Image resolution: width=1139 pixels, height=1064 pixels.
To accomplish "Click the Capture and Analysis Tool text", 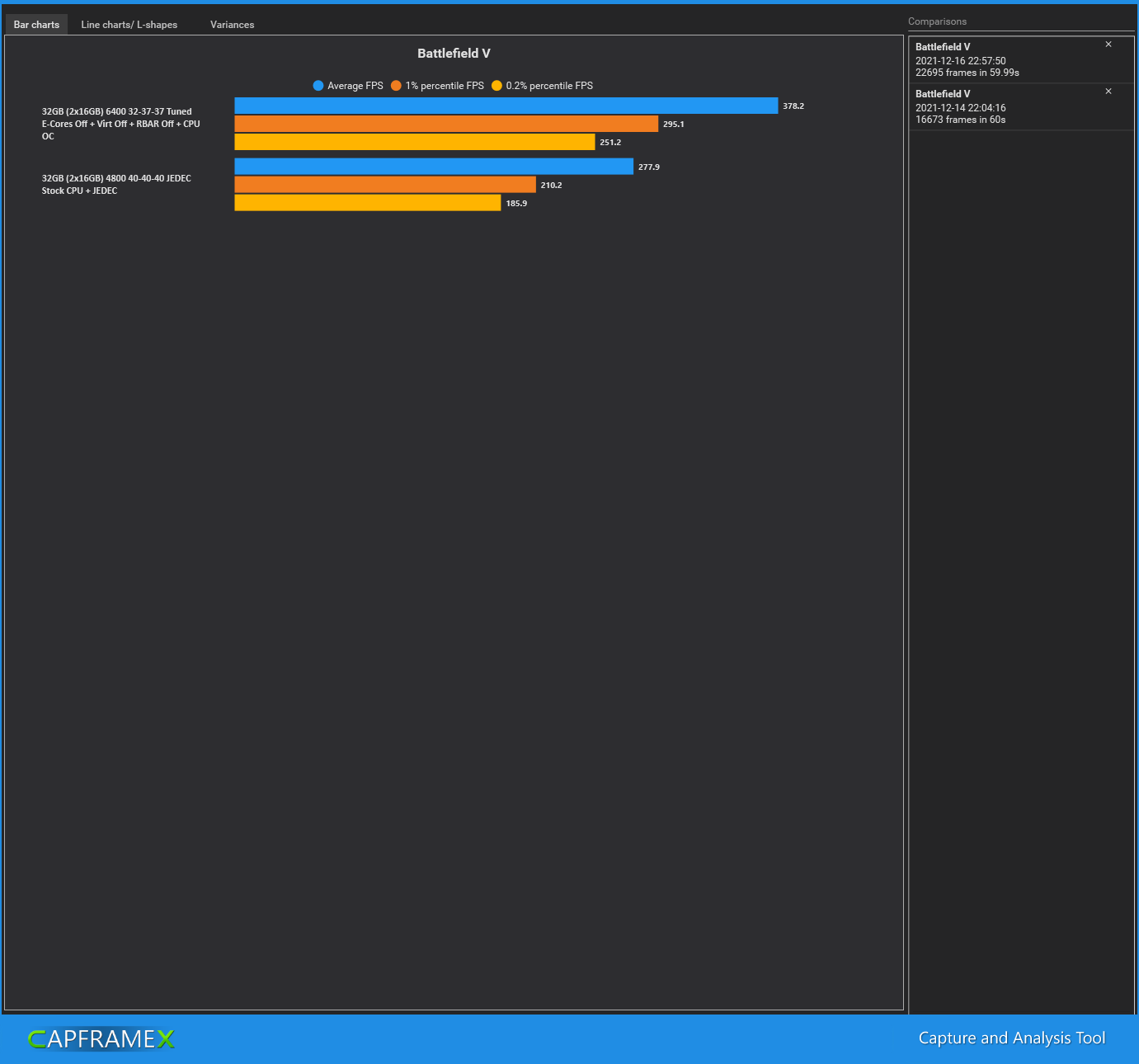I will point(1012,1038).
